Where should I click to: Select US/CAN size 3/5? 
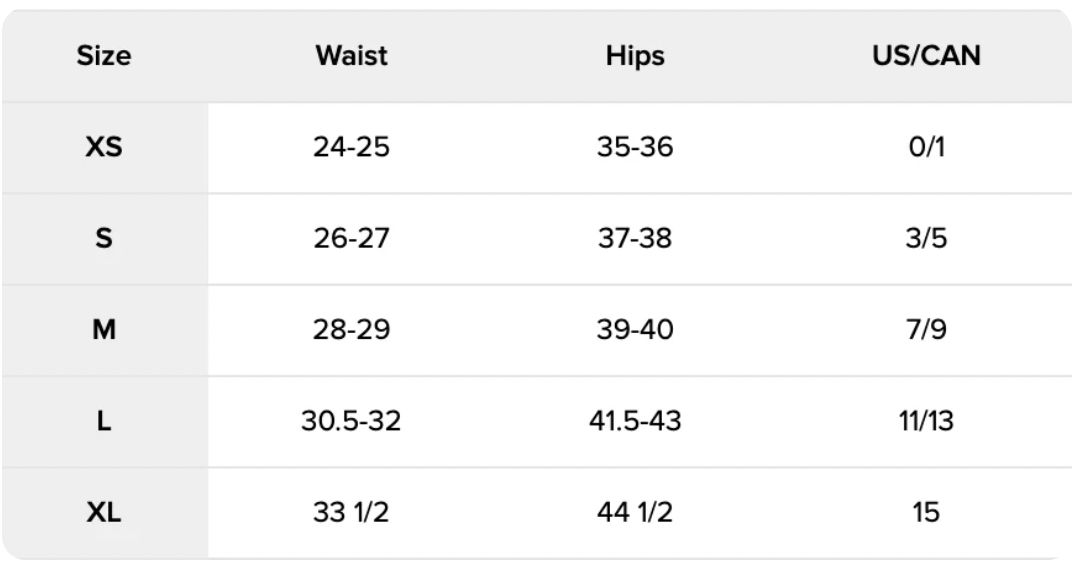coord(925,240)
